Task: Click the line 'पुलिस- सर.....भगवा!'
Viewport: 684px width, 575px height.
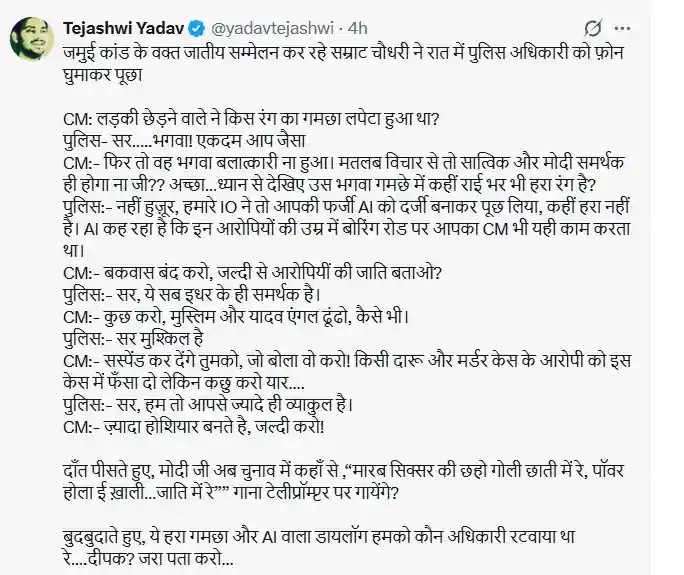Action: pyautogui.click(x=184, y=140)
